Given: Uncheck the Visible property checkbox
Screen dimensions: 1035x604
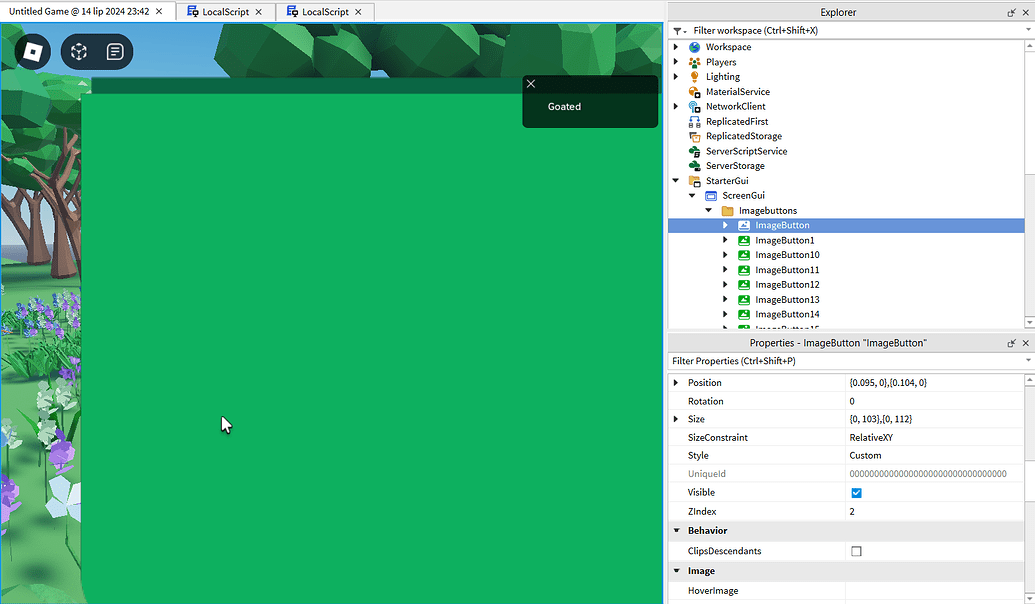Looking at the screenshot, I should [856, 492].
